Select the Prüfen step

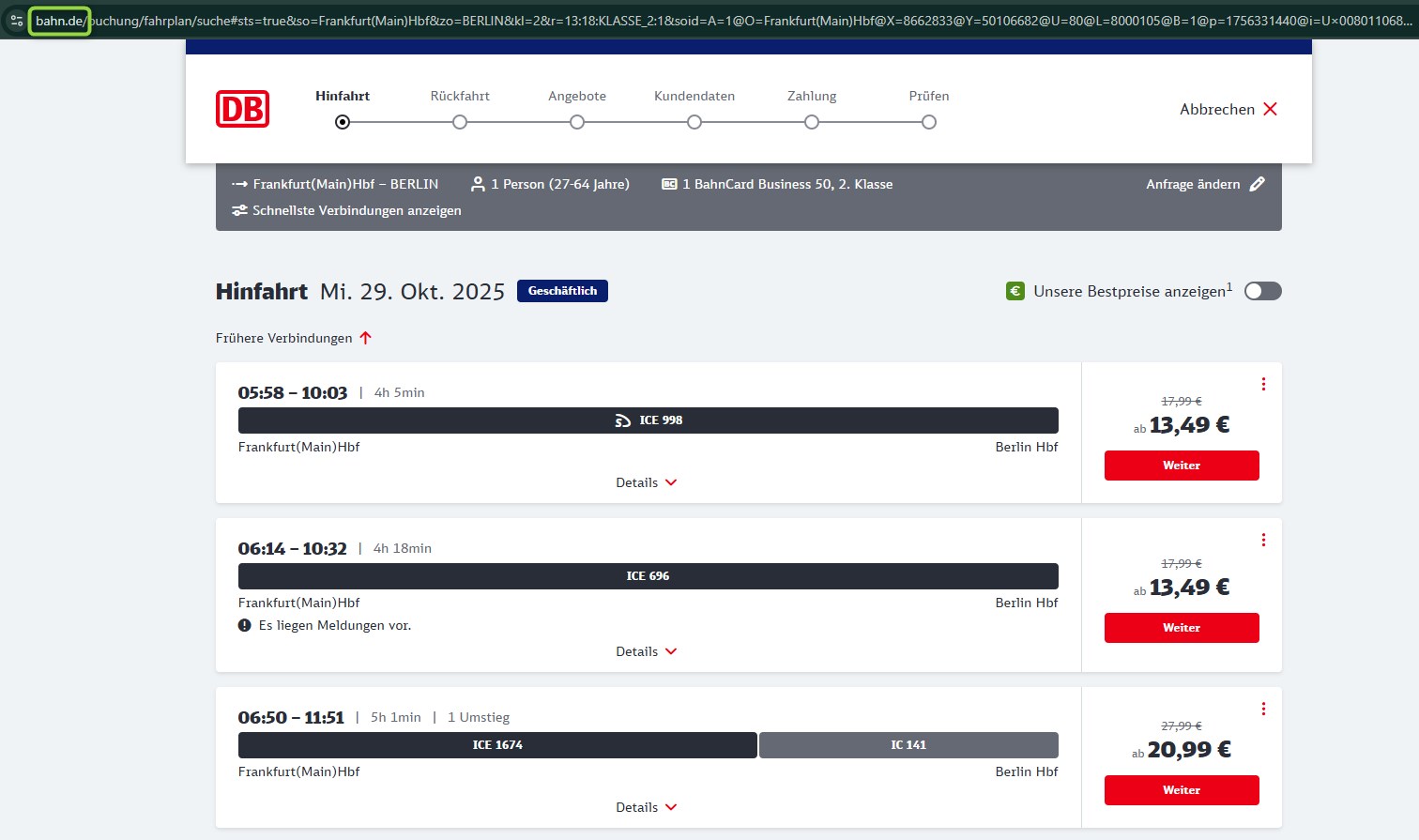[x=929, y=109]
